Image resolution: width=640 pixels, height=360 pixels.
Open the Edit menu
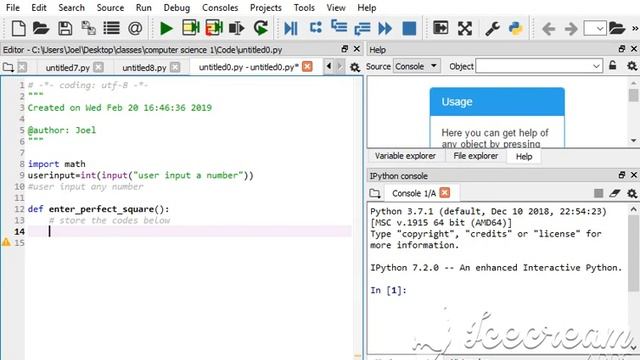(x=39, y=8)
